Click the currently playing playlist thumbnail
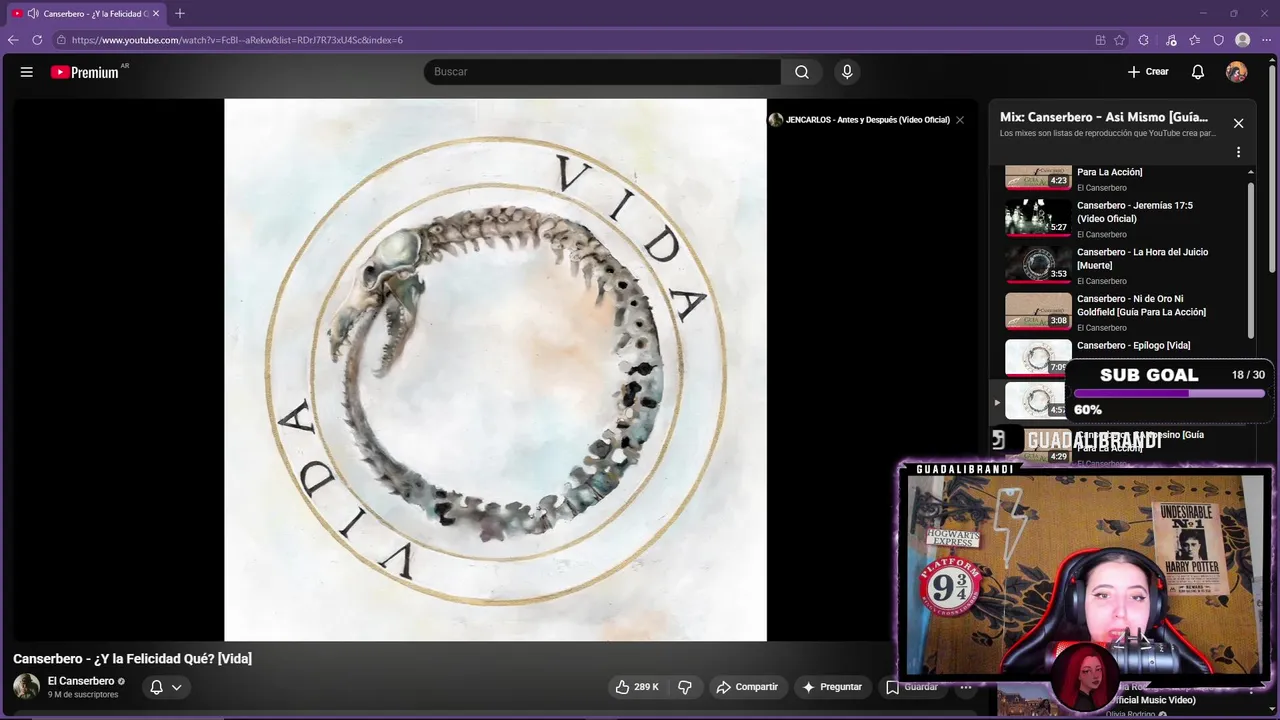The height and width of the screenshot is (720, 1280). 1038,401
